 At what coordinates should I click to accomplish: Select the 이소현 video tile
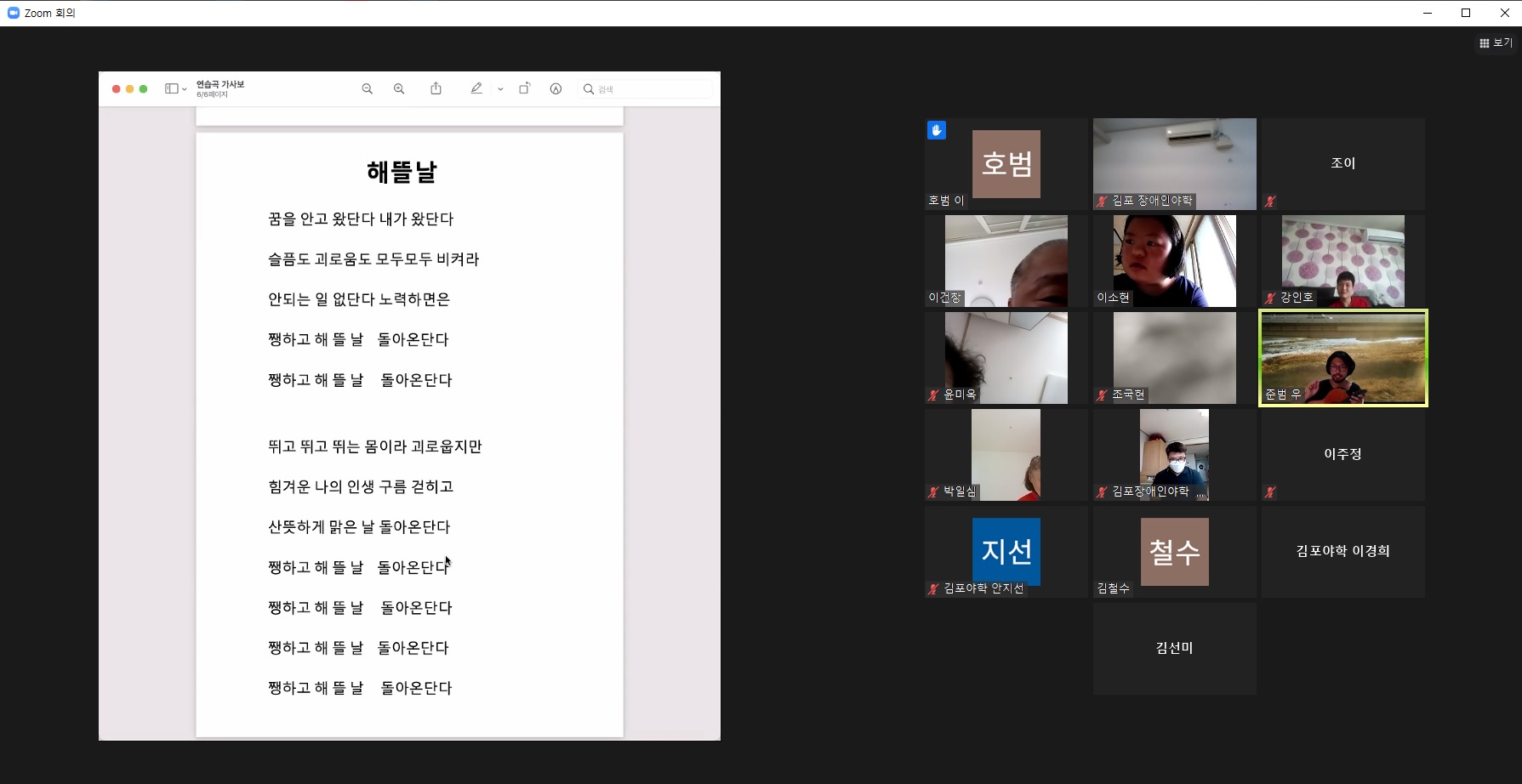click(1175, 261)
